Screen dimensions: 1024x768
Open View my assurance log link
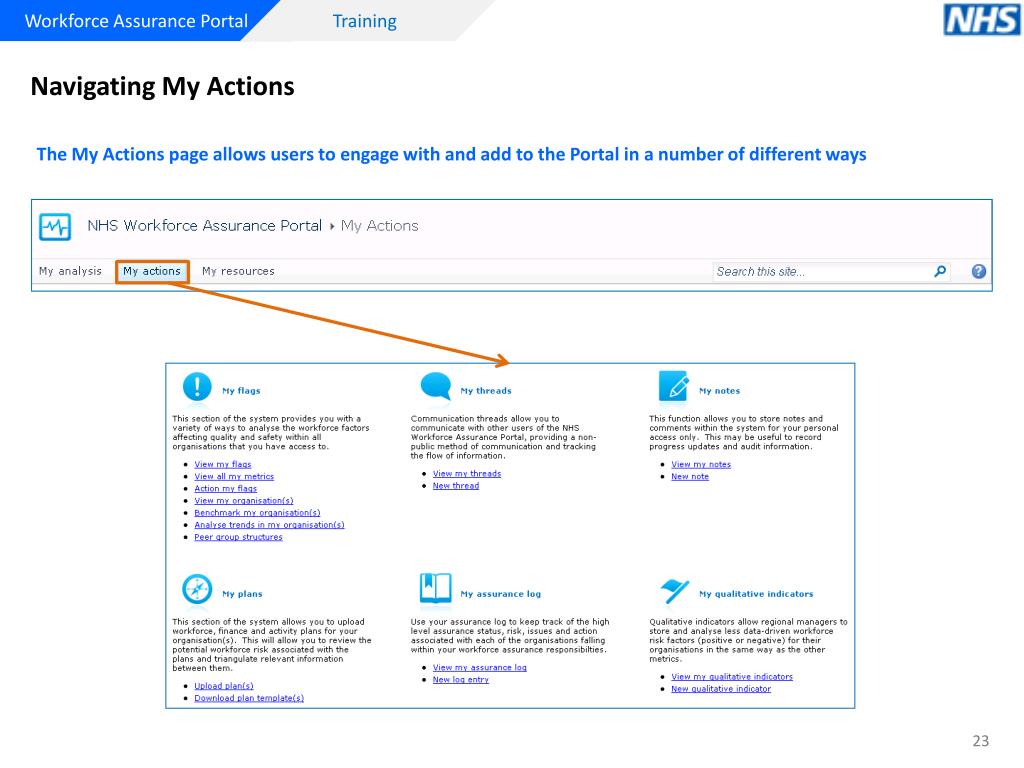[479, 667]
